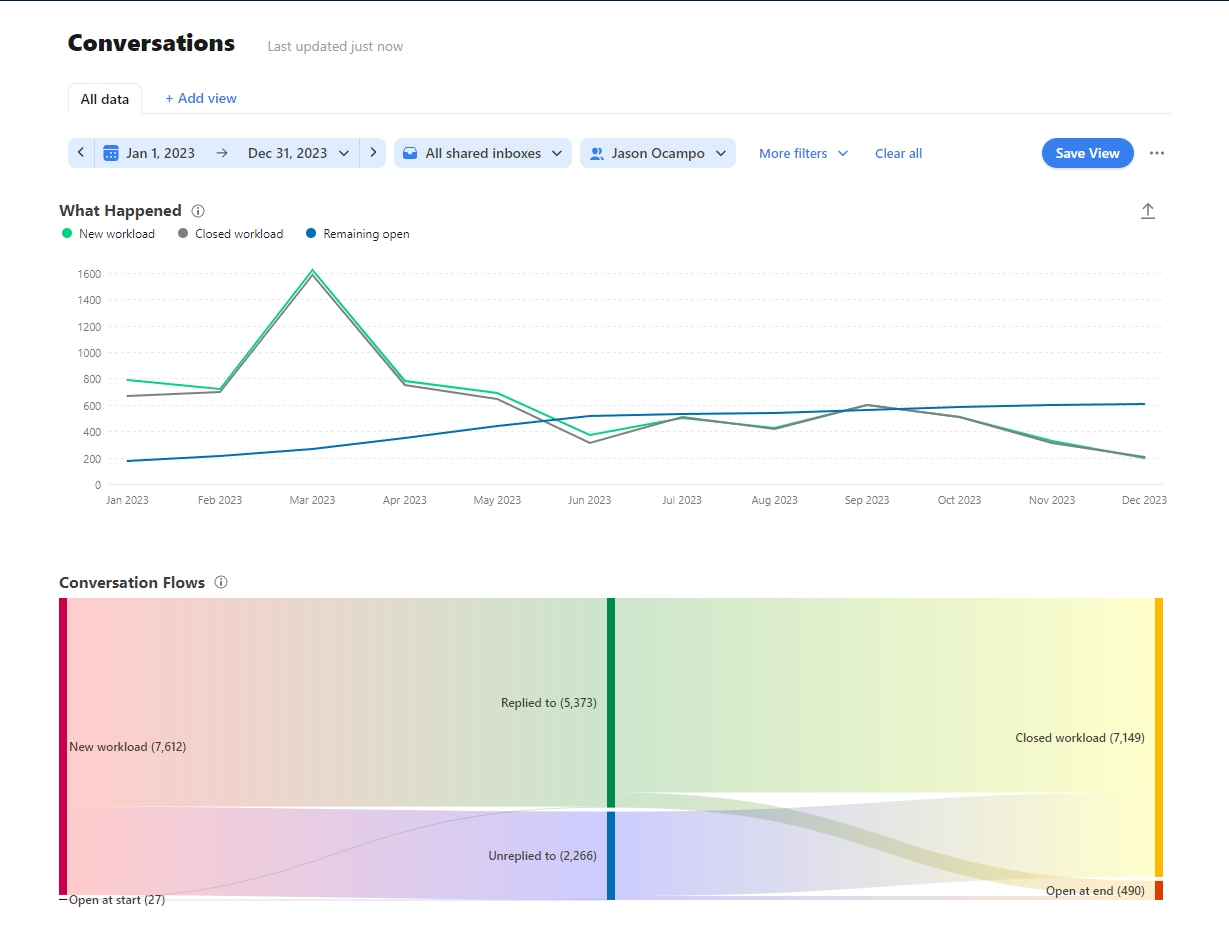The height and width of the screenshot is (946, 1229).
Task: Click the shared inbox tray icon
Action: [x=410, y=153]
